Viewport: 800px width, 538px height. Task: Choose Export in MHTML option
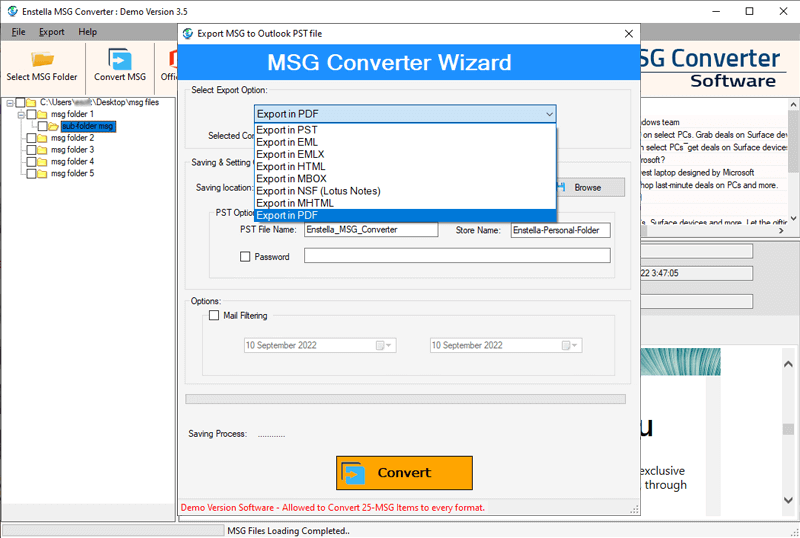click(x=405, y=204)
